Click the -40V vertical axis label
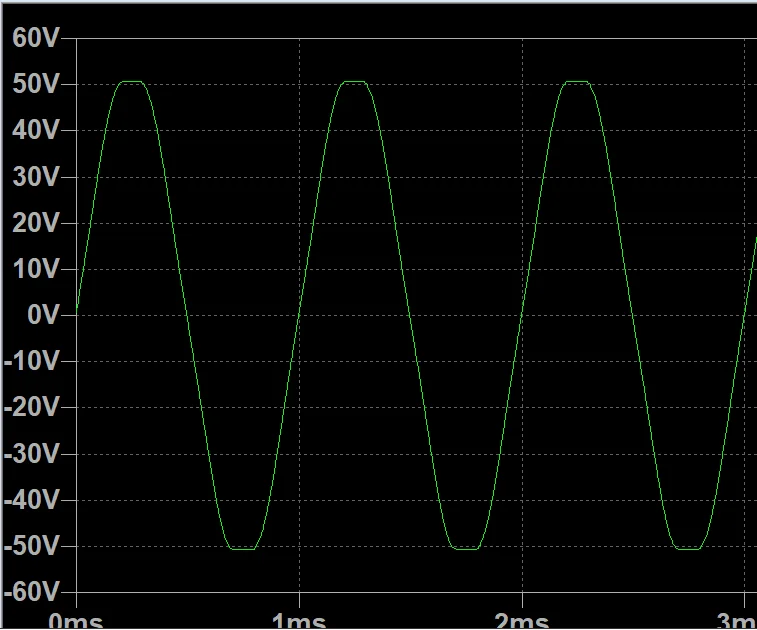 pos(33,500)
